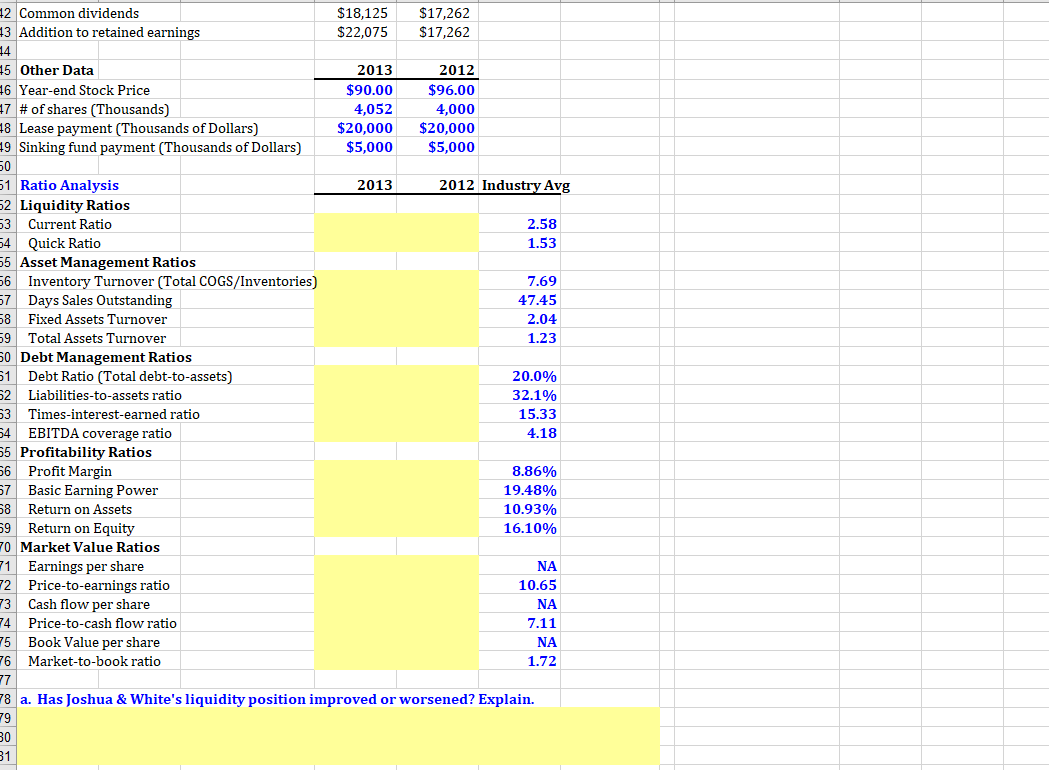This screenshot has height=770, width=1049.
Task: Click the 'Sinking fund payment' label cell
Action: tap(160, 147)
